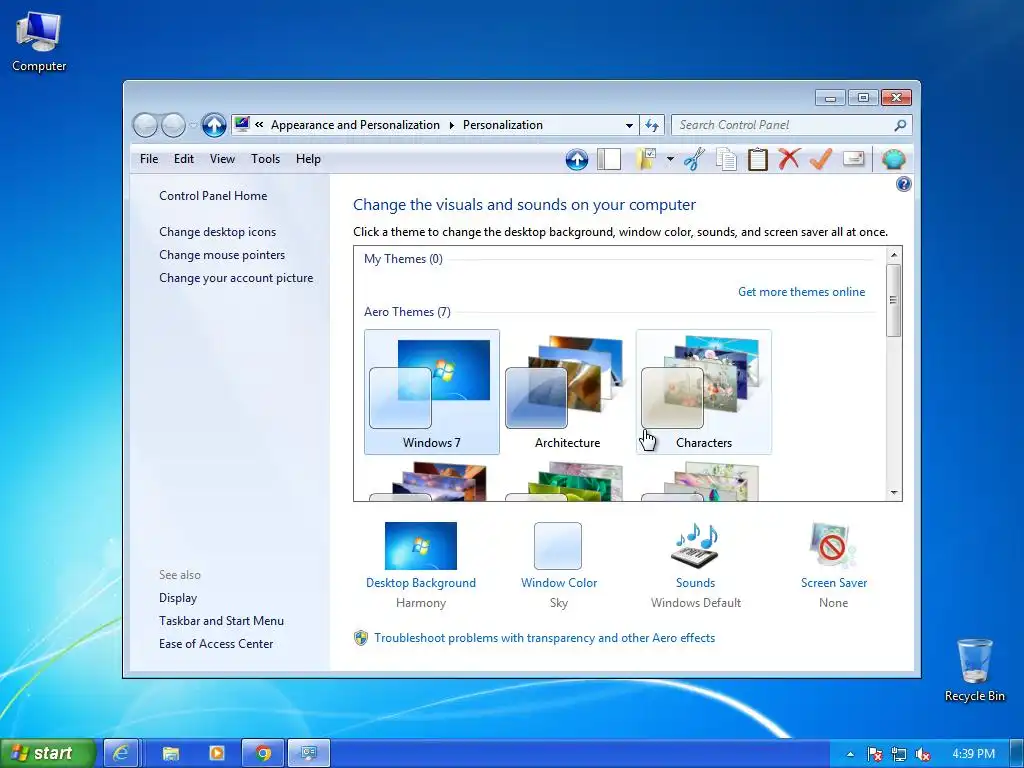This screenshot has height=768, width=1024.
Task: Open Google Chrome from taskbar
Action: pos(263,754)
